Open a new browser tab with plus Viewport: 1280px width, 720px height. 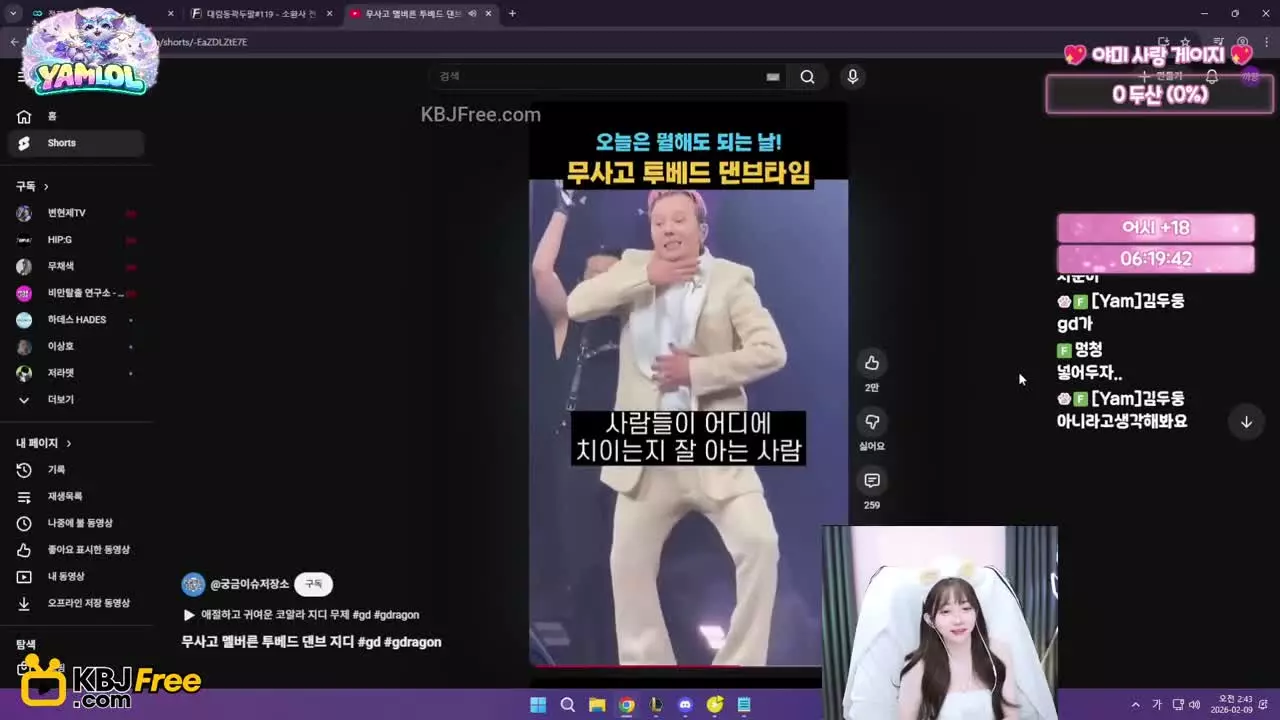[512, 14]
